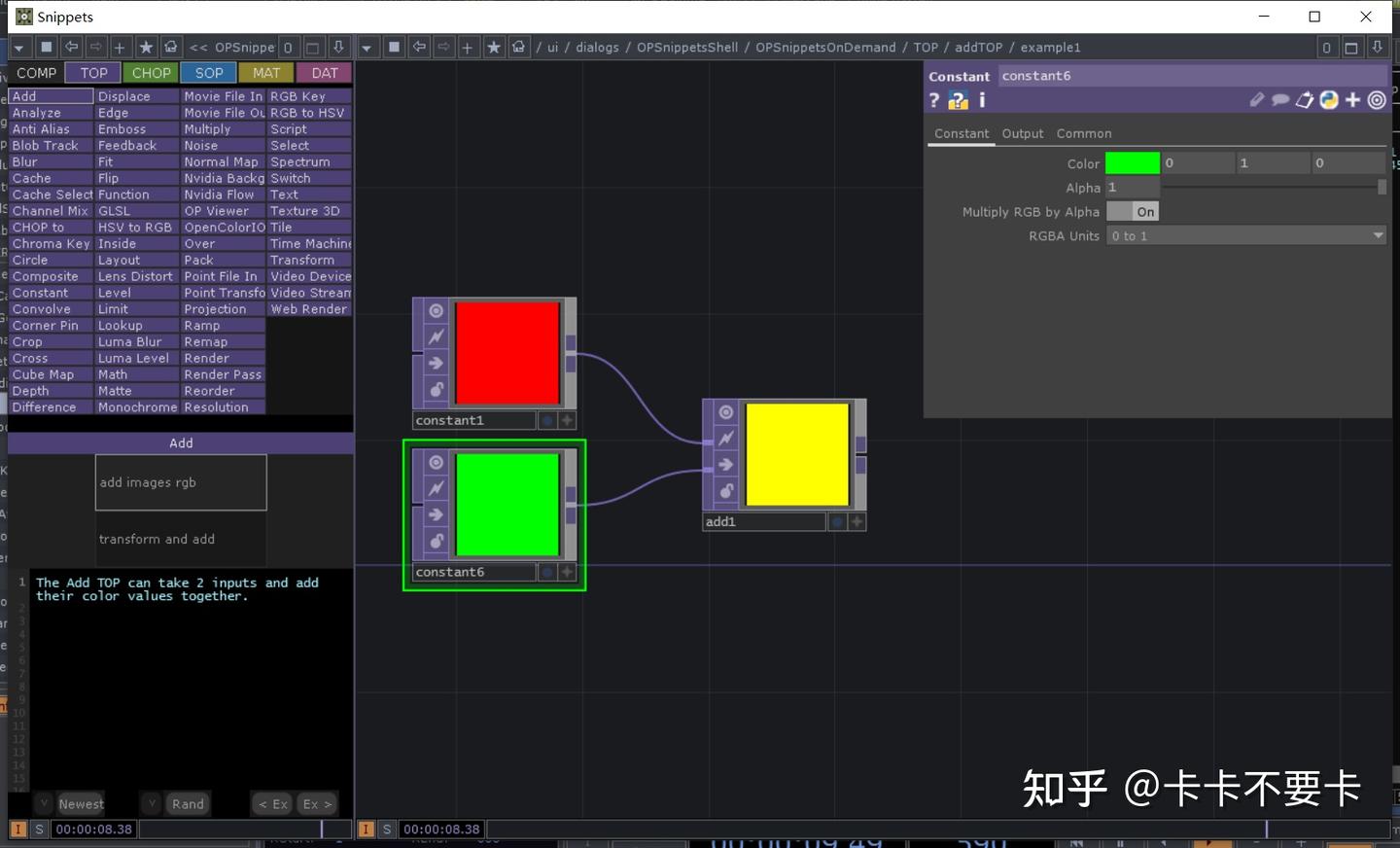Toggle the viewer flag on the constant6 node

(x=435, y=463)
